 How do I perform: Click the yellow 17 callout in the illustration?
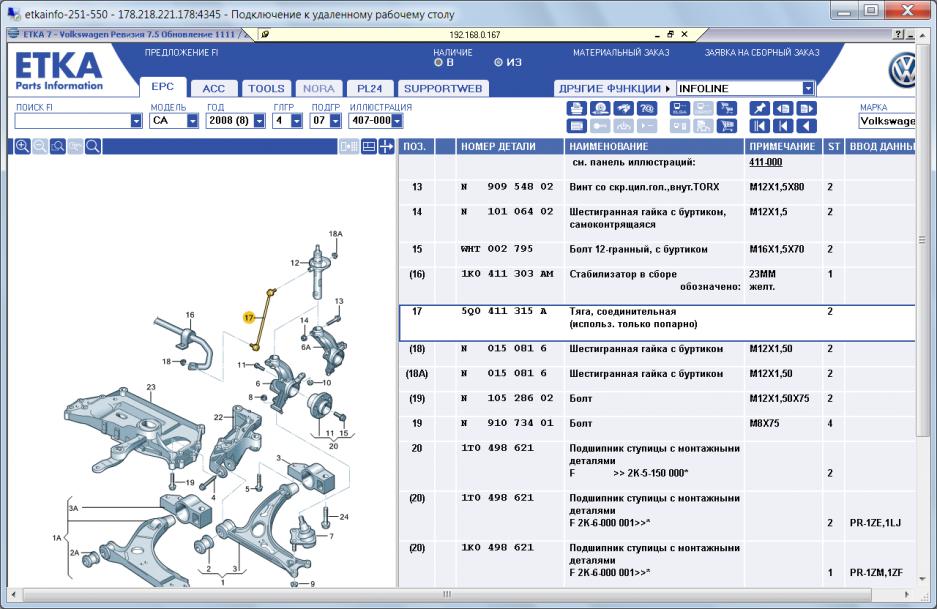pos(249,317)
